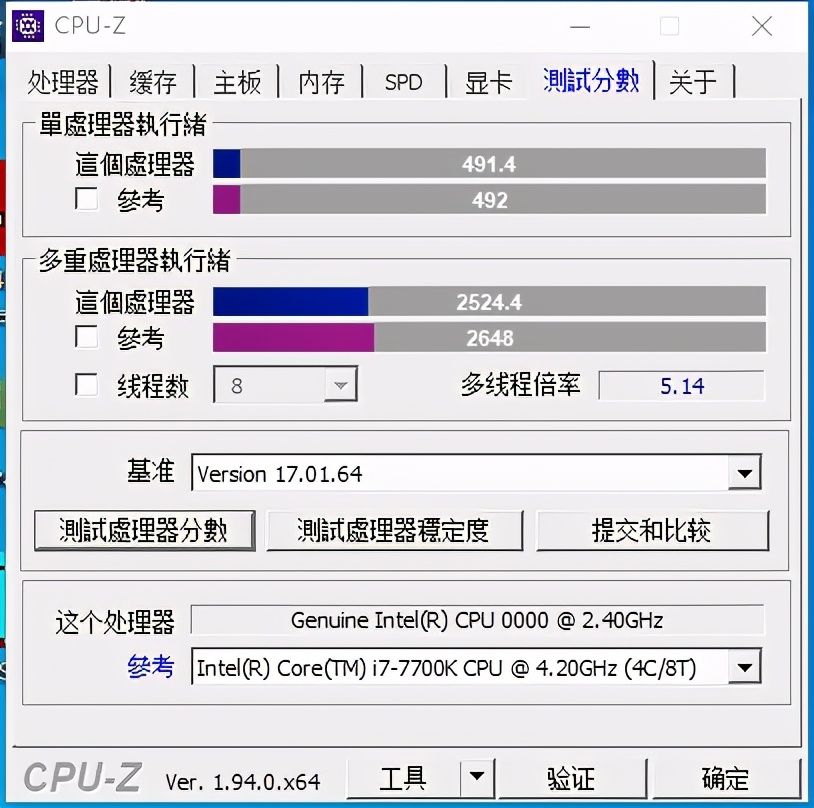The width and height of the screenshot is (814, 808).
Task: Click the multi-thread score progress bar showing 2524.4
Action: 490,301
